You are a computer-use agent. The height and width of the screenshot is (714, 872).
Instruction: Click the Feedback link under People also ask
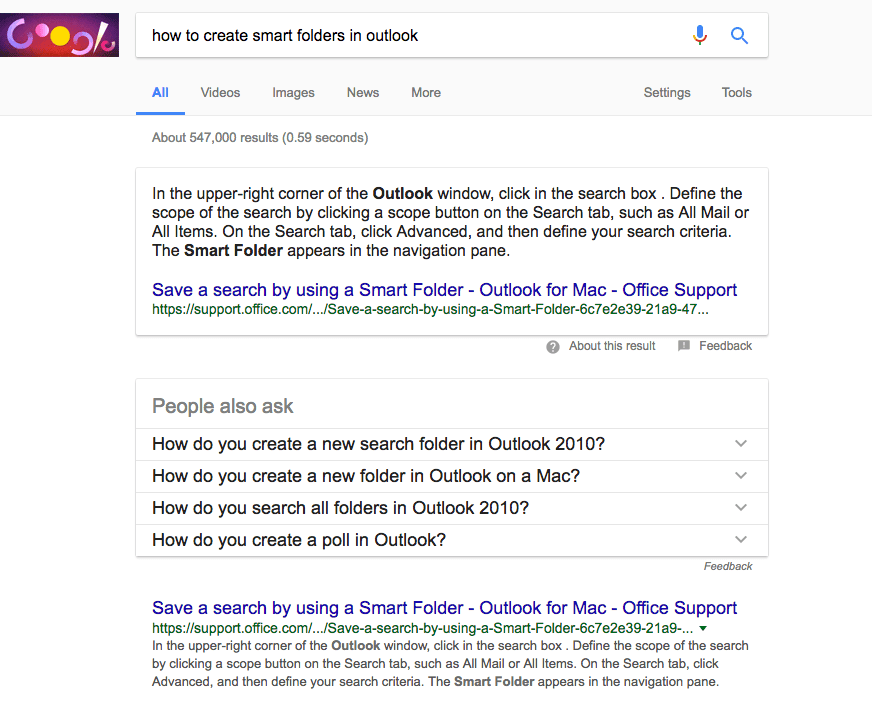click(728, 566)
